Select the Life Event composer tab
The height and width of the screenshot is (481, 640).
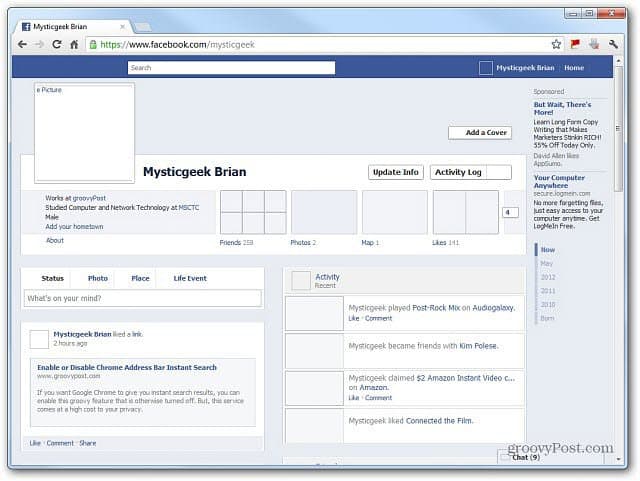(x=190, y=278)
